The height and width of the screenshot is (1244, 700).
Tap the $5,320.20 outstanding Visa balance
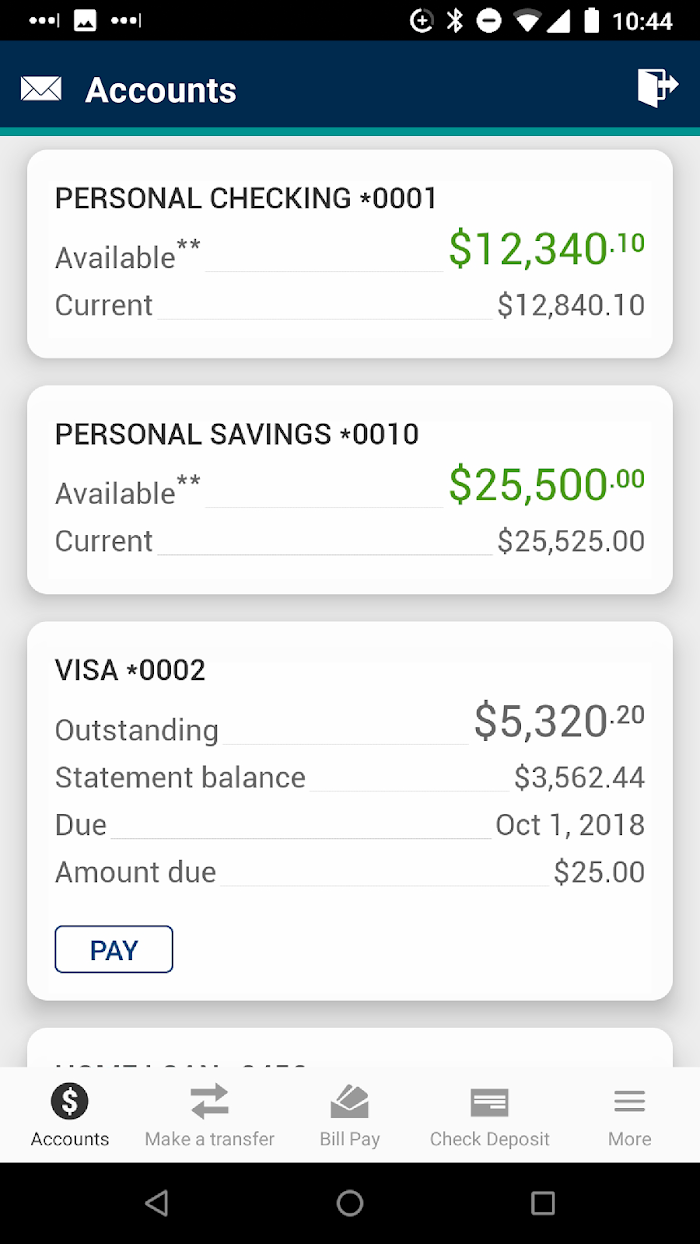coord(558,721)
